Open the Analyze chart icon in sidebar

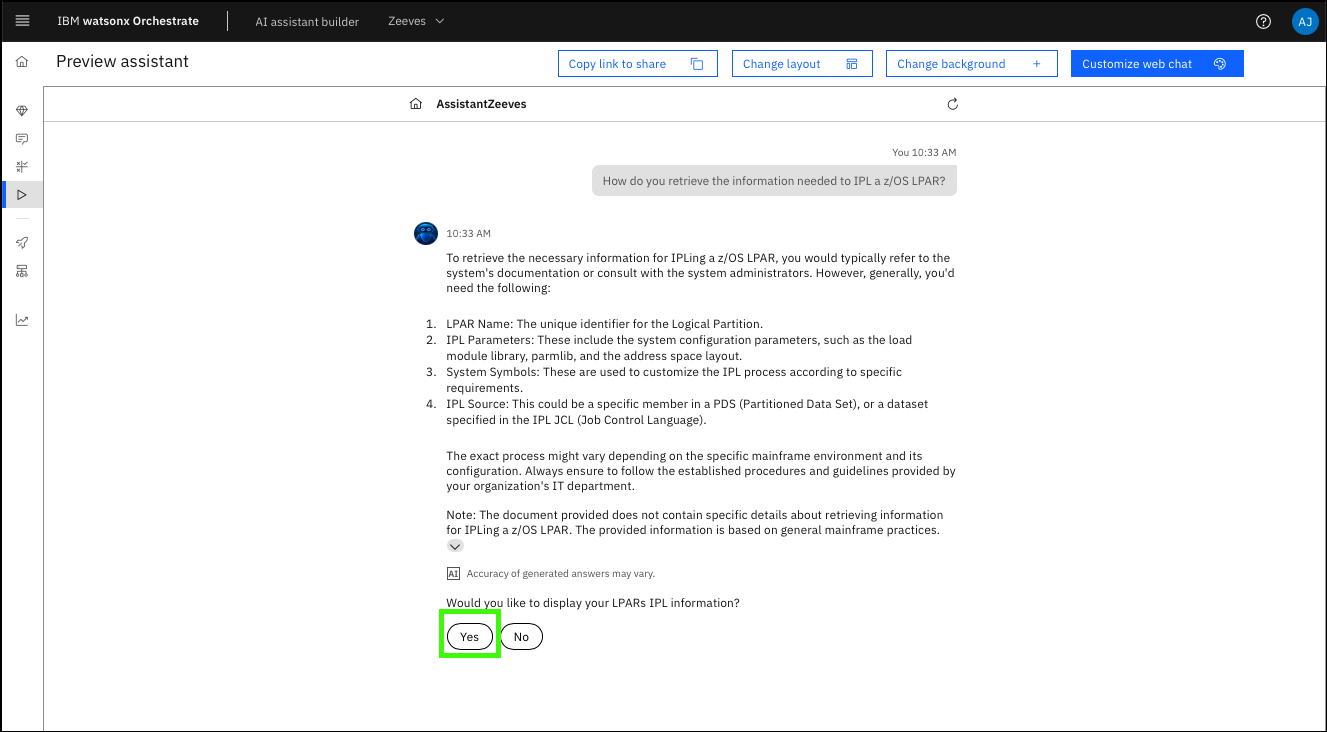(x=22, y=320)
